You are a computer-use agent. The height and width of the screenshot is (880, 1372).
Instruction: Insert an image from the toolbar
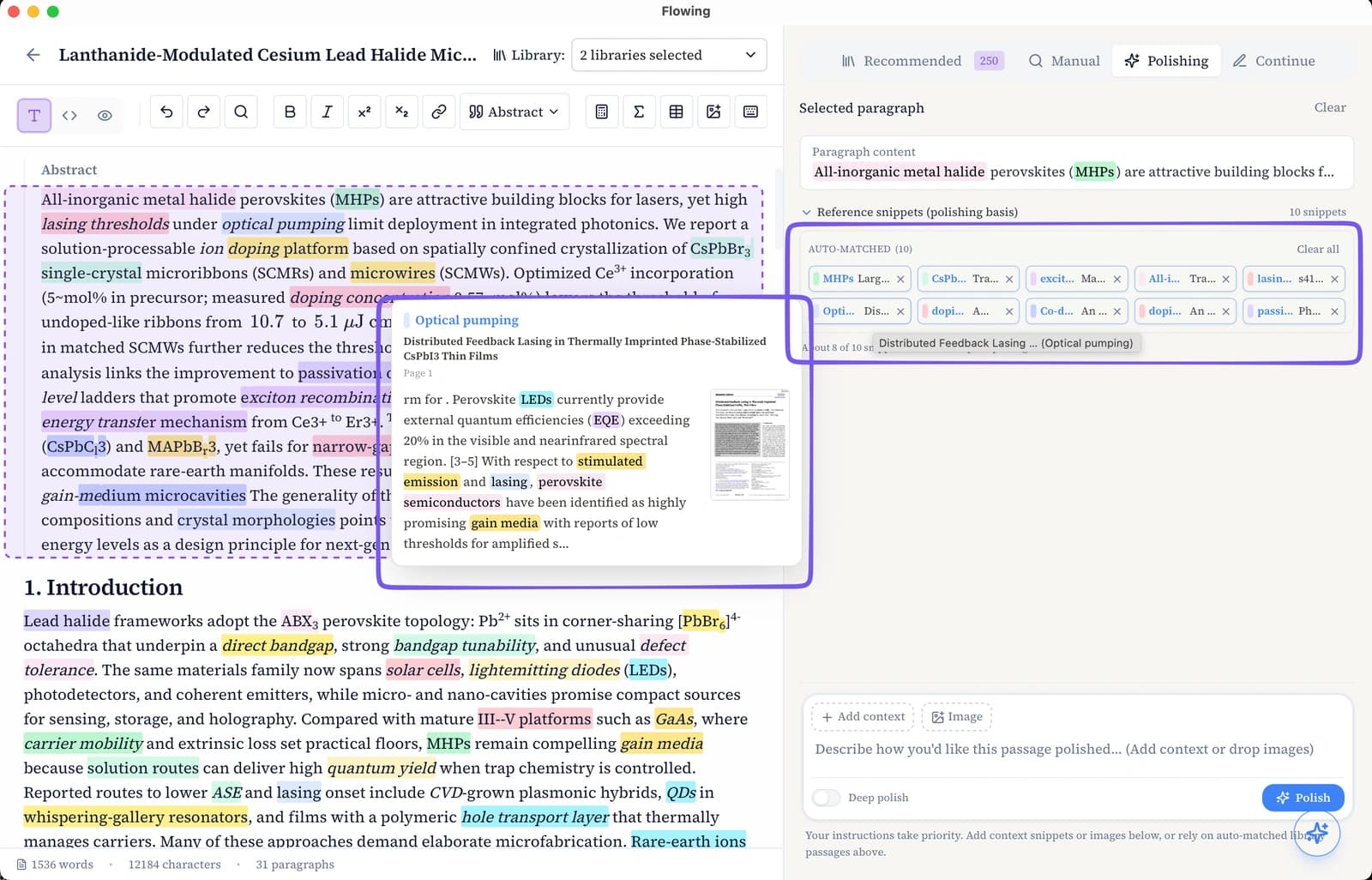[x=713, y=112]
